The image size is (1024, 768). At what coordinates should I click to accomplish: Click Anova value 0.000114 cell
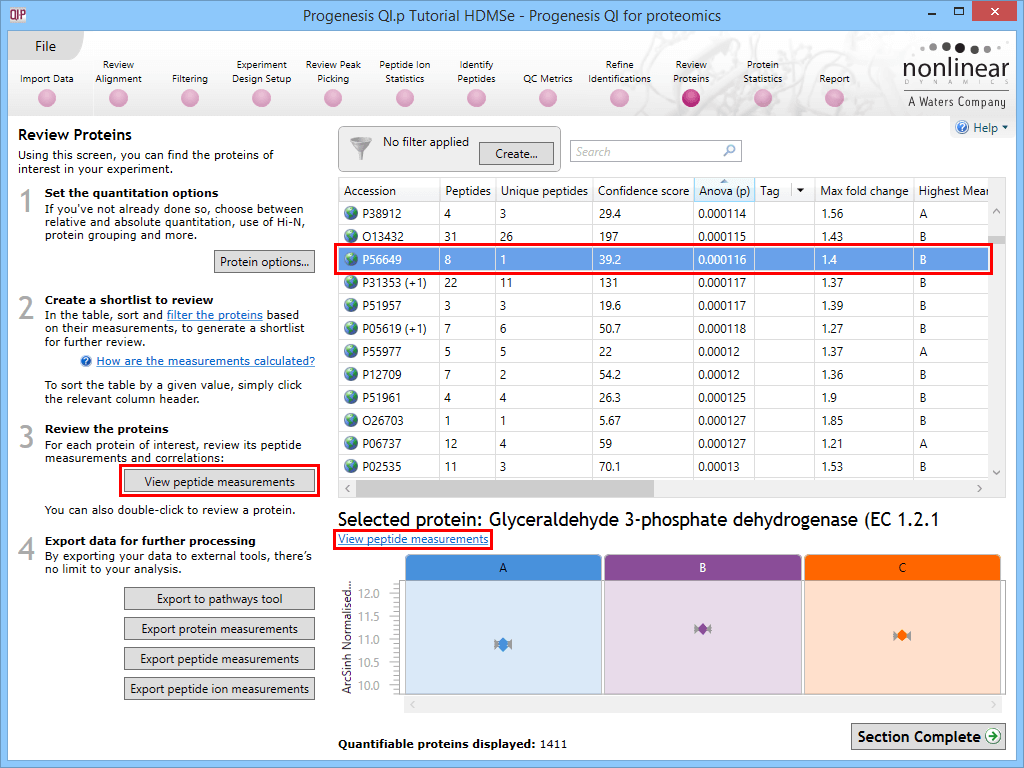pos(724,214)
